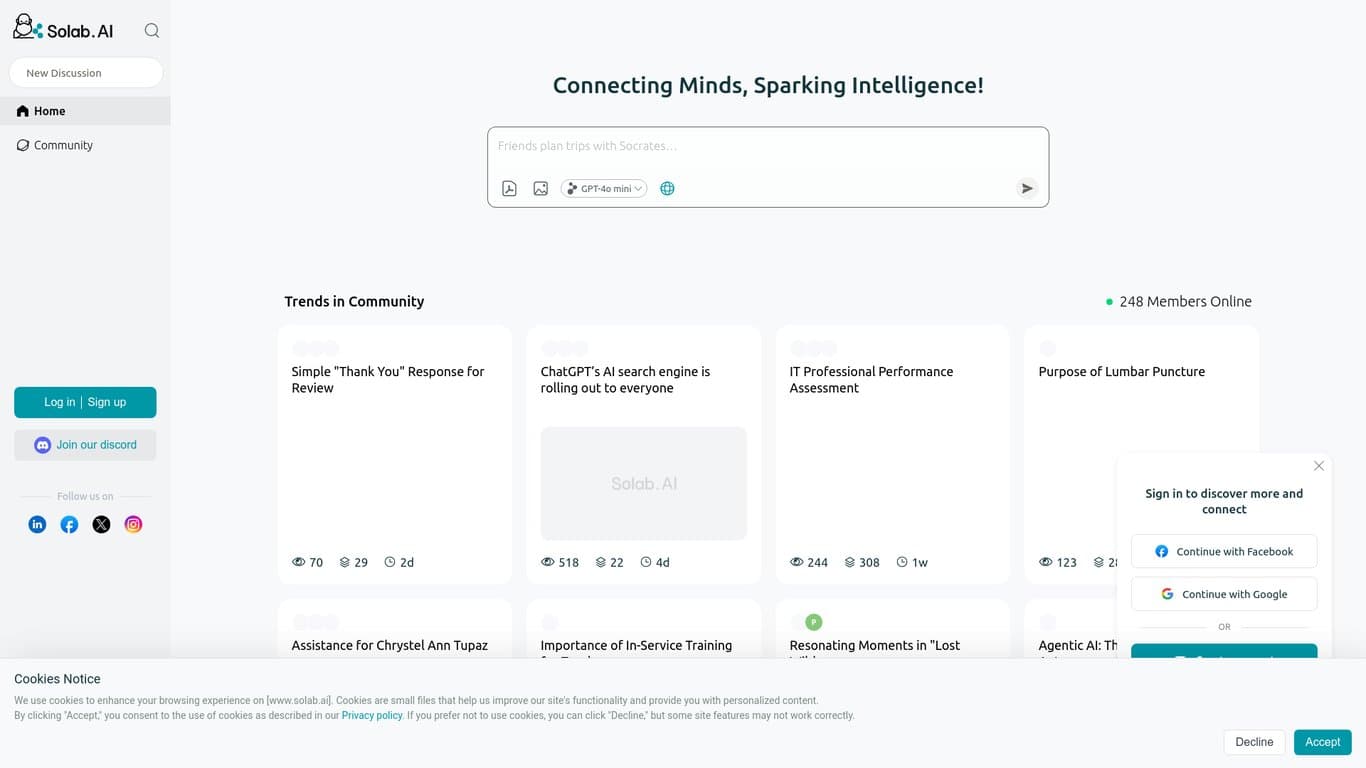The width and height of the screenshot is (1366, 768).
Task: Click Join our discord button
Action: pos(85,445)
